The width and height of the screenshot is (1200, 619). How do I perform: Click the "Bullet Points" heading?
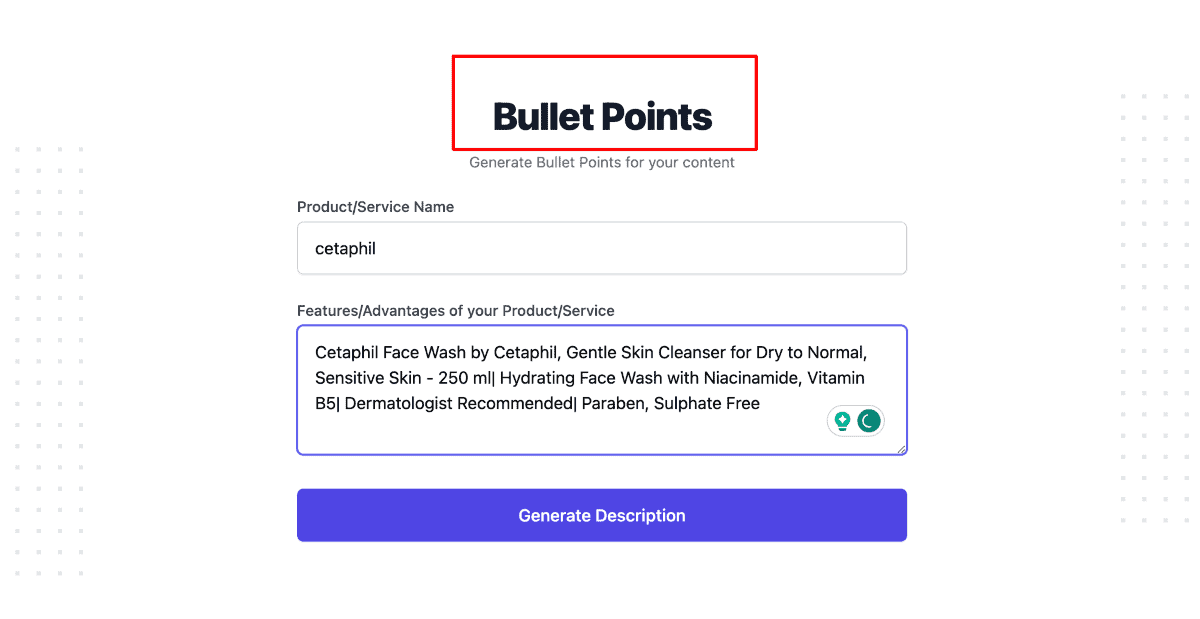(602, 117)
